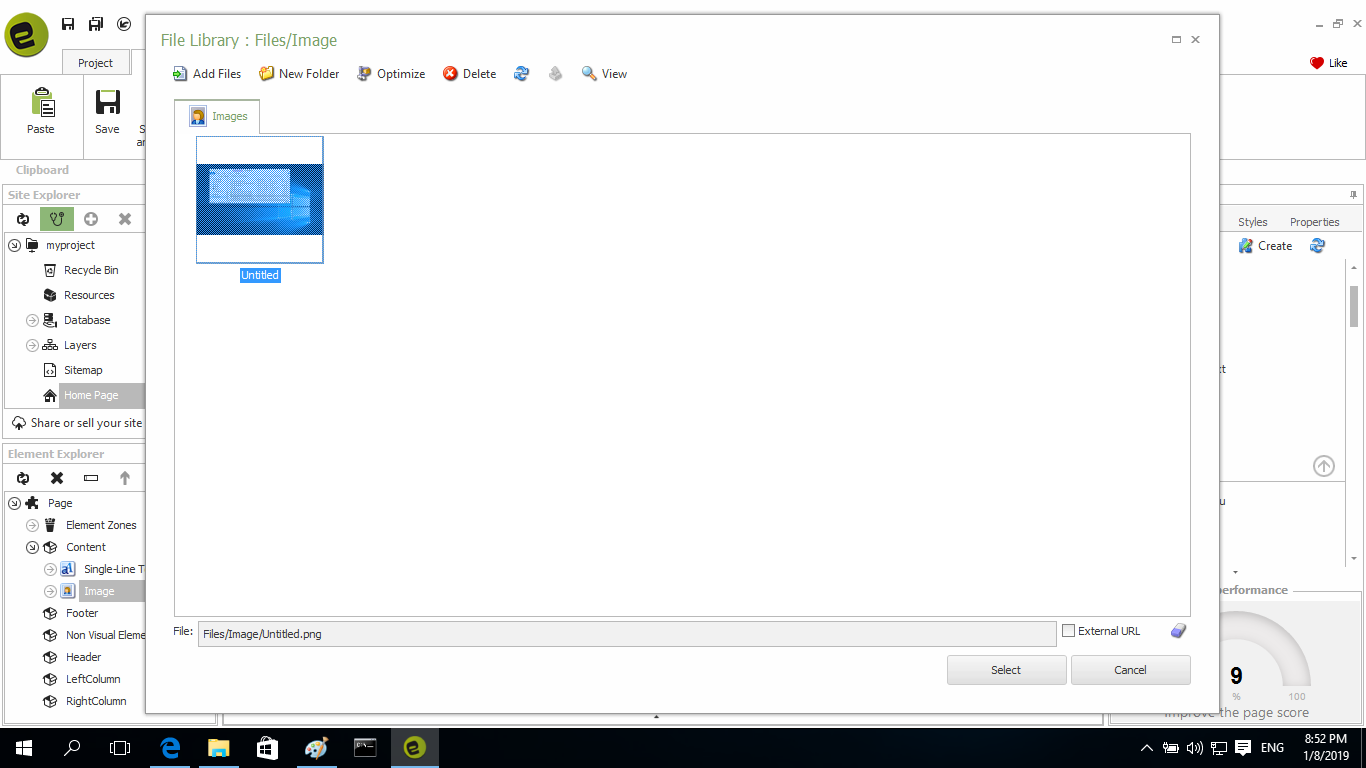Expand the Database tree node
Screen dimensions: 1366x768
[x=32, y=320]
